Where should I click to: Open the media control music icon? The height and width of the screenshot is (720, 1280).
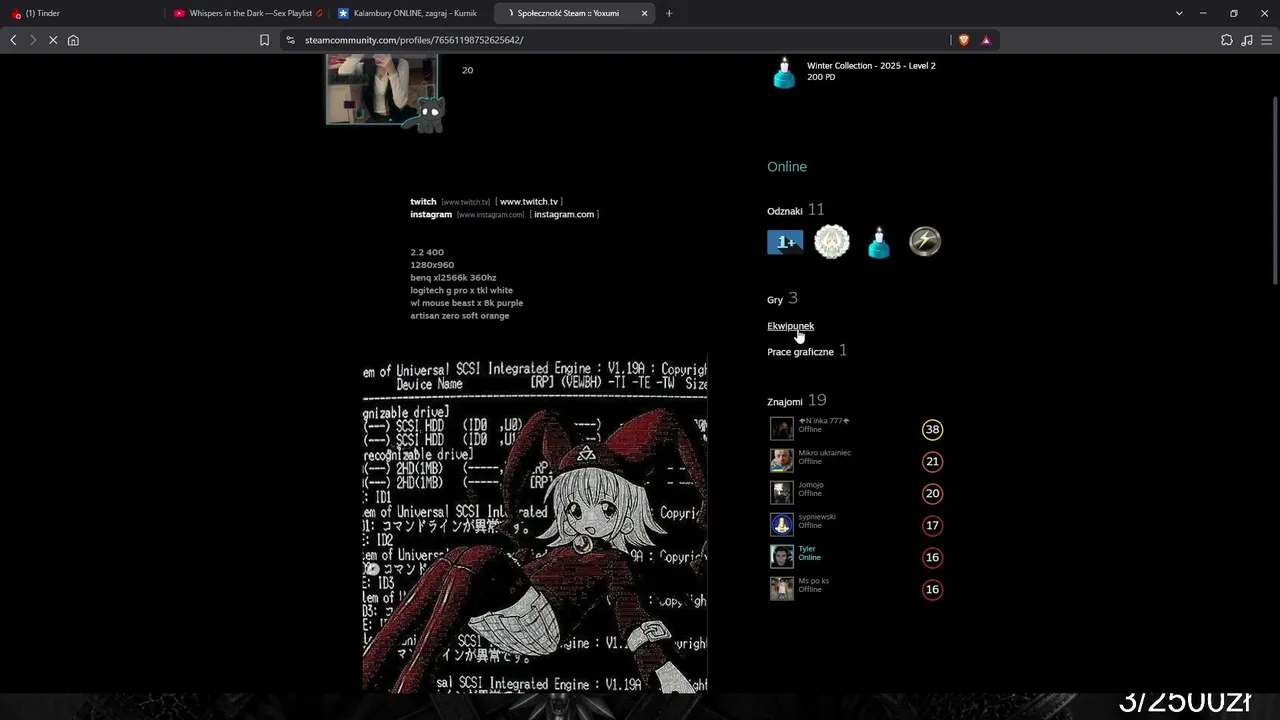pos(1247,40)
